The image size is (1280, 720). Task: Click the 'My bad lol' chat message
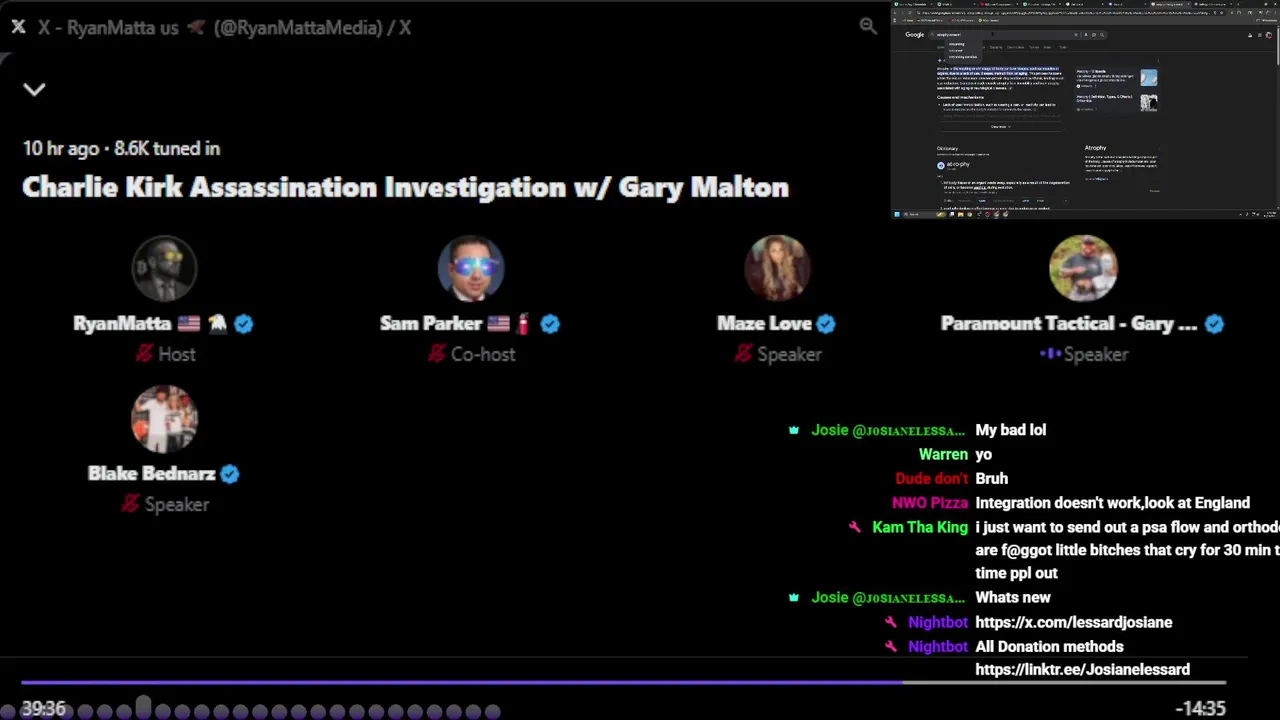(1011, 430)
